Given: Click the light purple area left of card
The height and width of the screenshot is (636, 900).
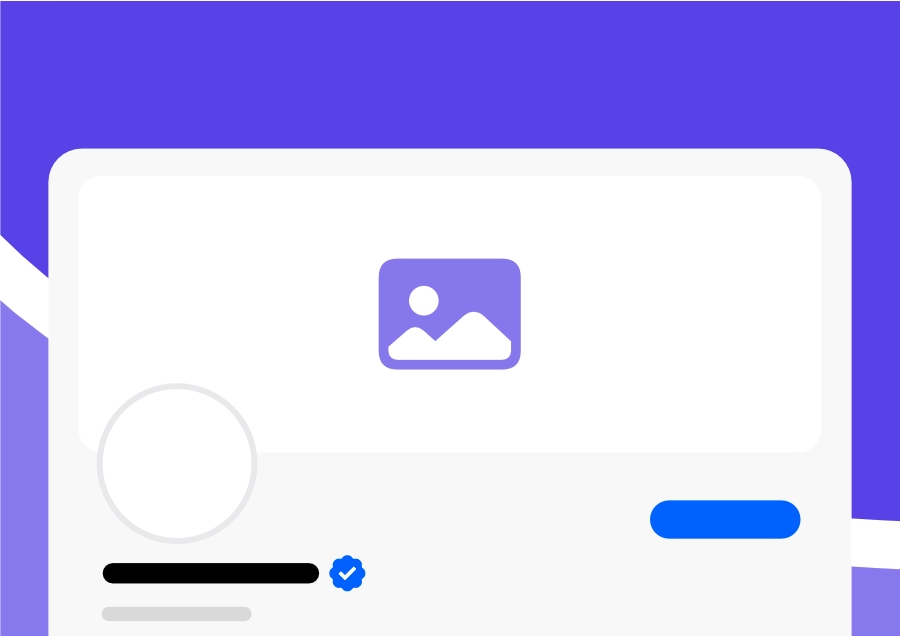Looking at the screenshot, I should tap(23, 488).
